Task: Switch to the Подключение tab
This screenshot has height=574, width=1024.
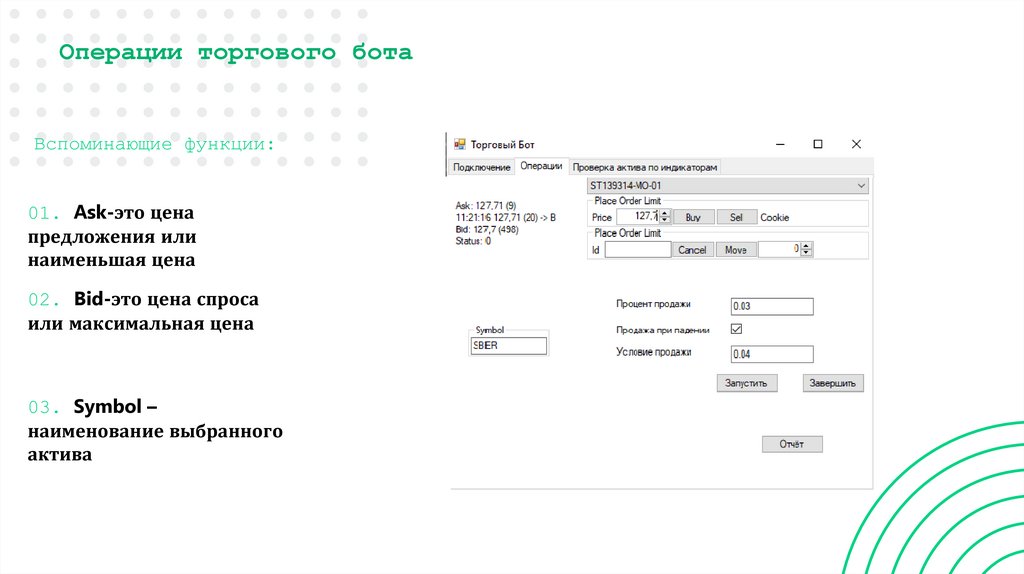Action: click(481, 167)
